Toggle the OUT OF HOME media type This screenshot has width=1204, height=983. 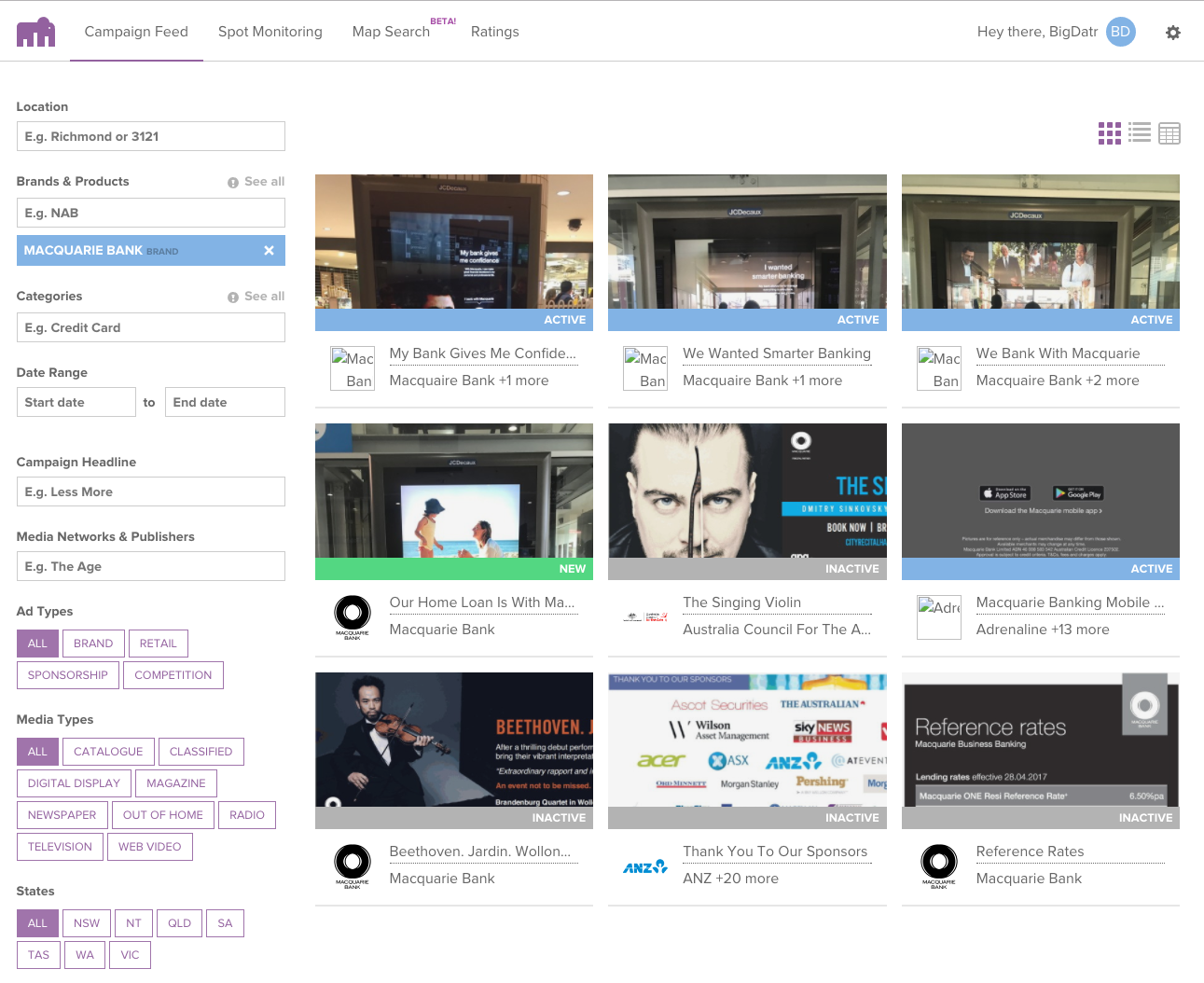point(163,815)
